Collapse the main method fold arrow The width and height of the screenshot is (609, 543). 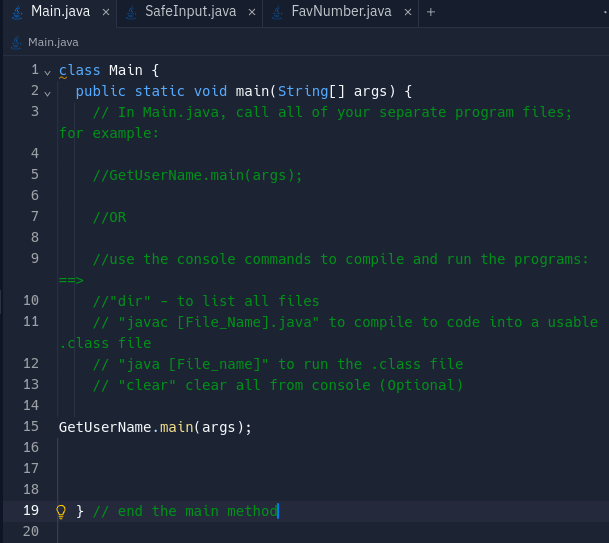pos(47,94)
